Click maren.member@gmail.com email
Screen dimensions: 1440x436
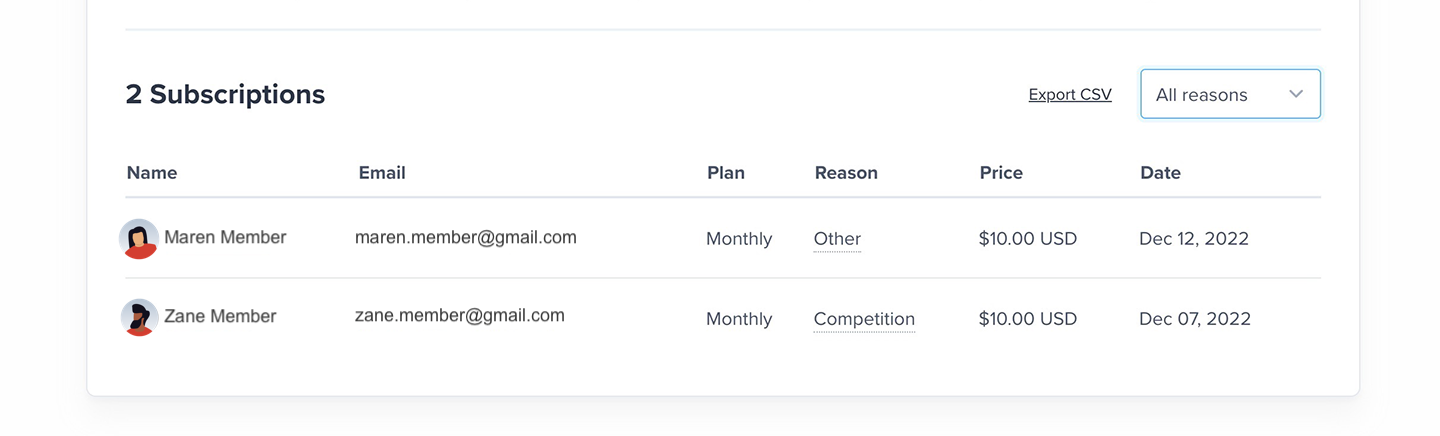pos(466,237)
